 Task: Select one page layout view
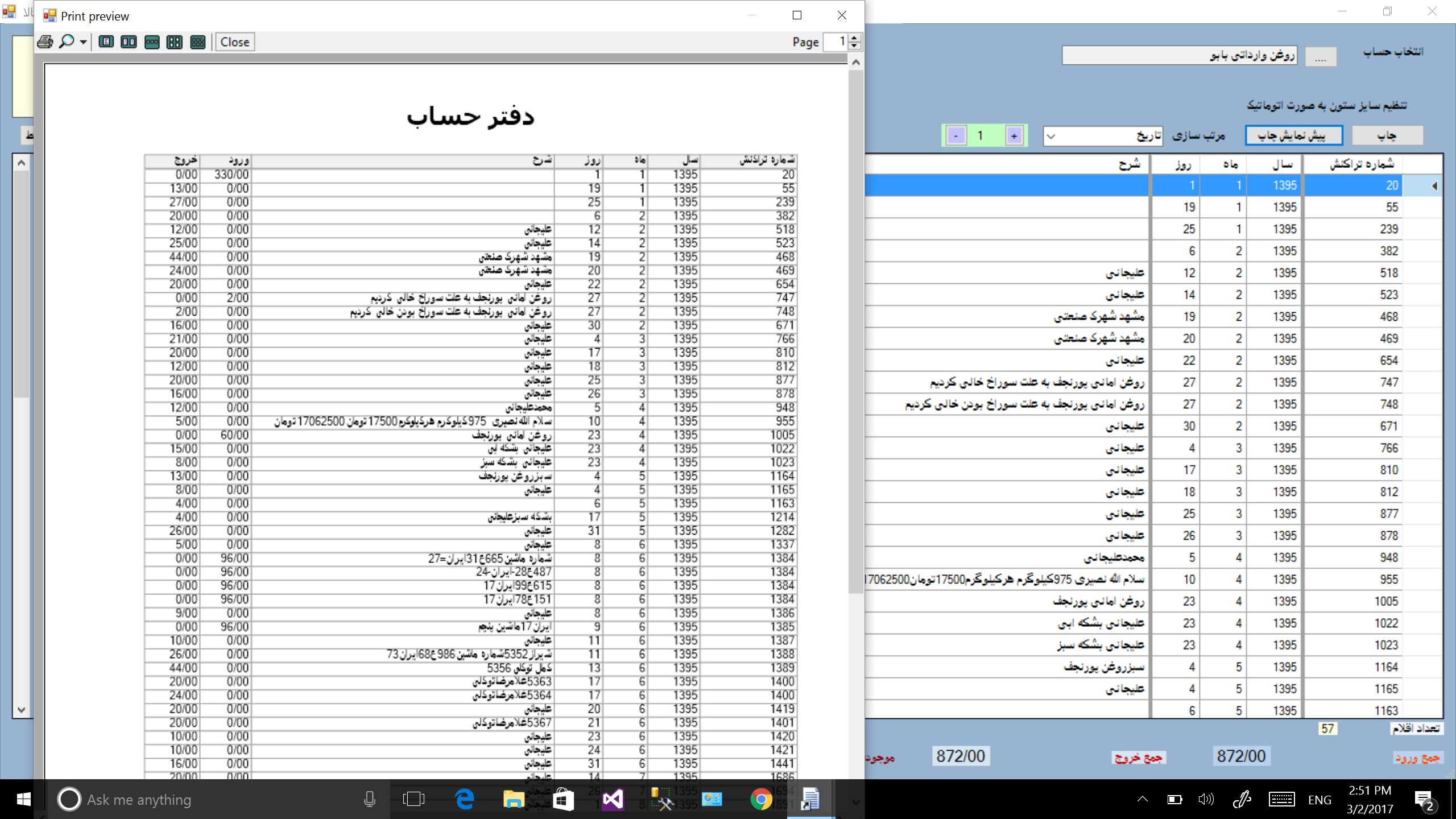tap(106, 42)
